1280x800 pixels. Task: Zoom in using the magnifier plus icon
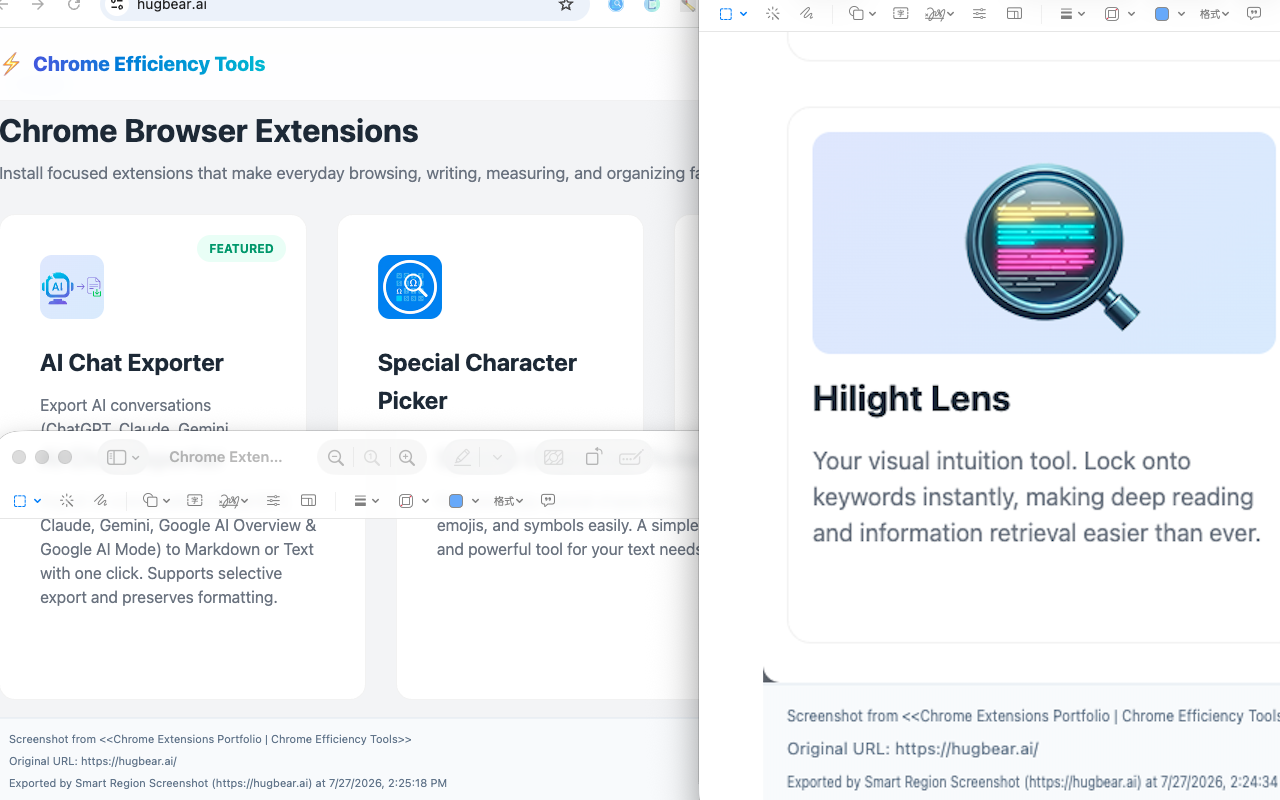407,458
